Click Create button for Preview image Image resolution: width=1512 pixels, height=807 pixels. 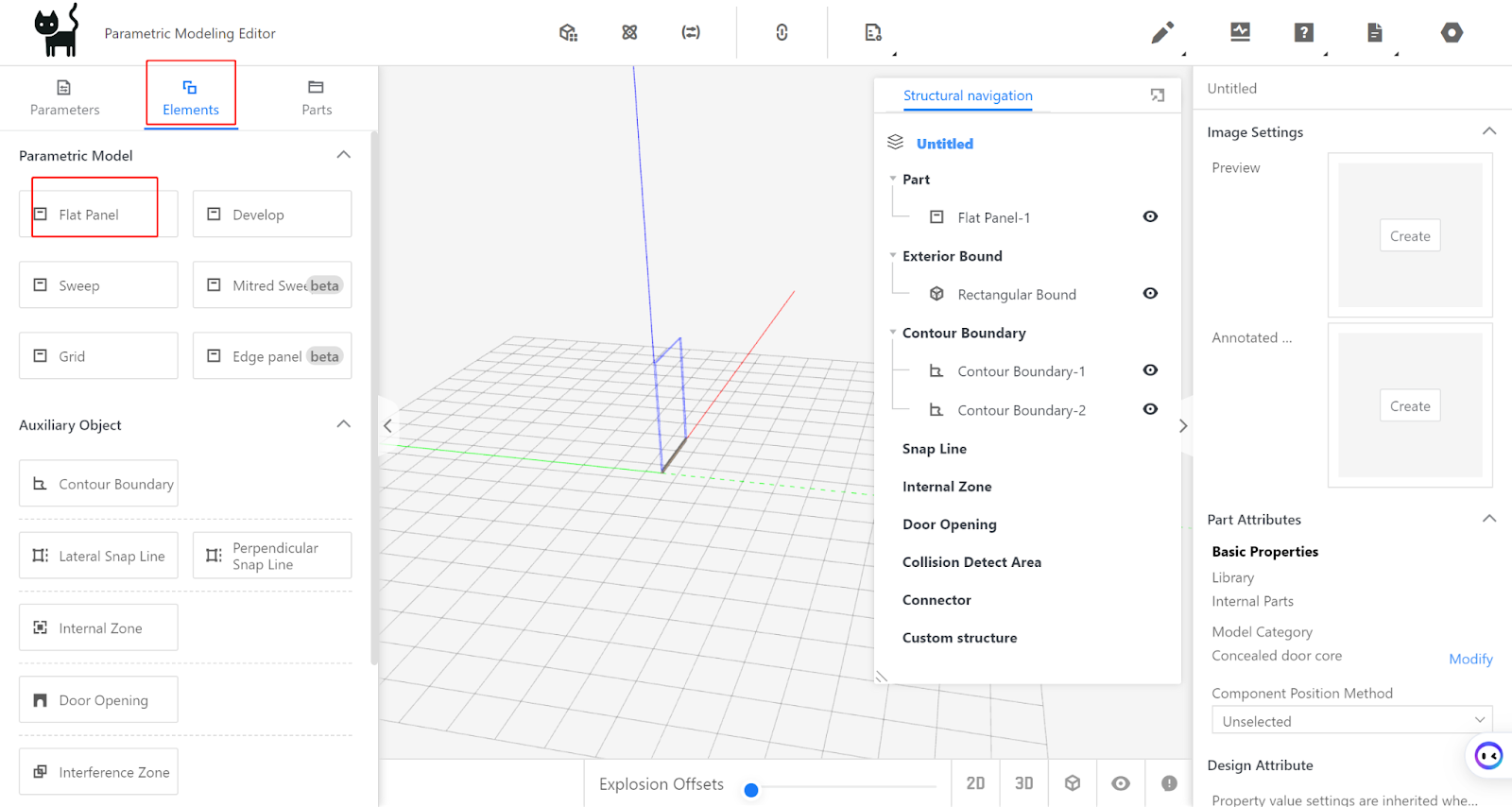coord(1410,236)
